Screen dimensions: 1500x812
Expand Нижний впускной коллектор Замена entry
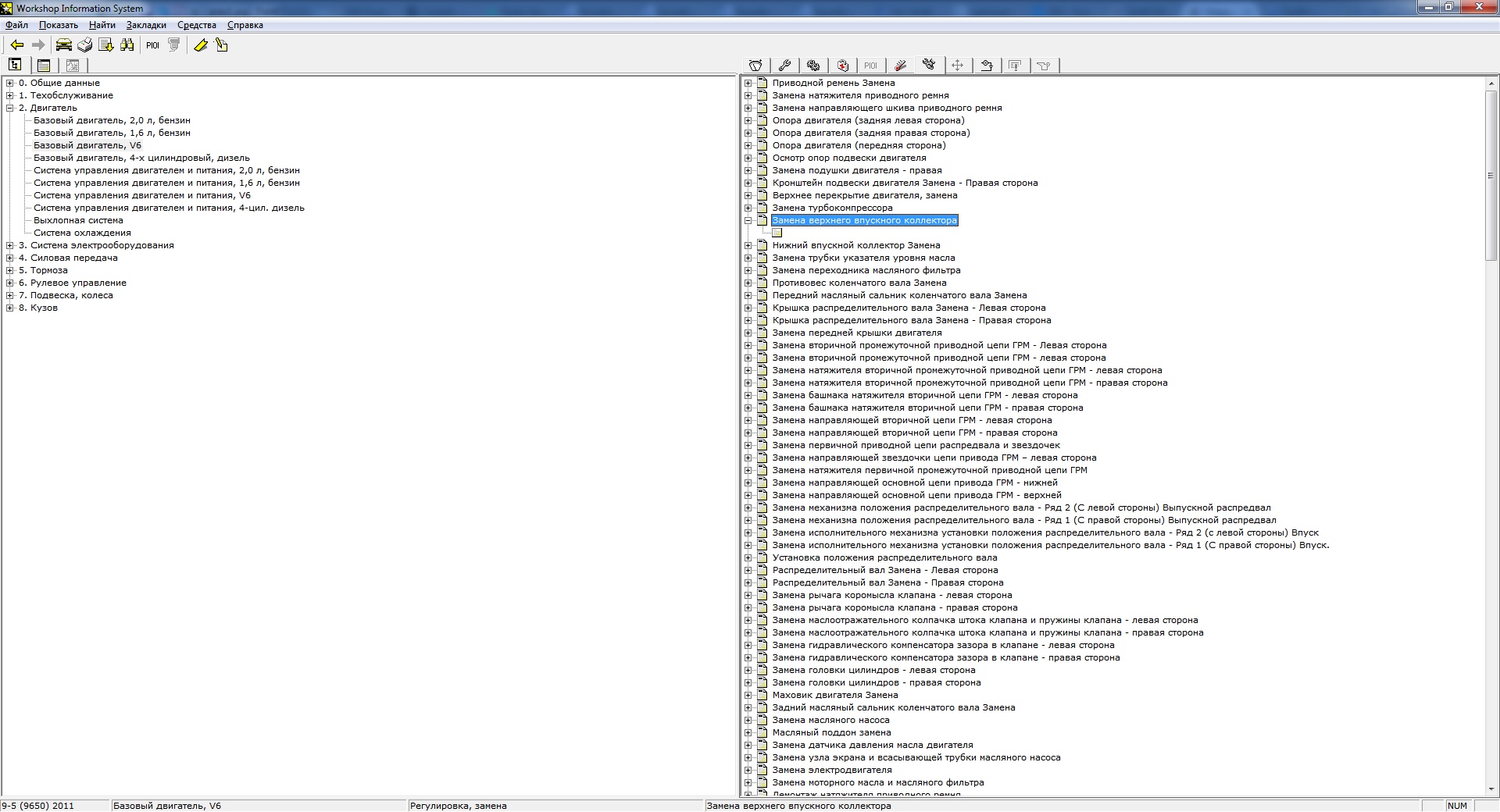coord(748,245)
